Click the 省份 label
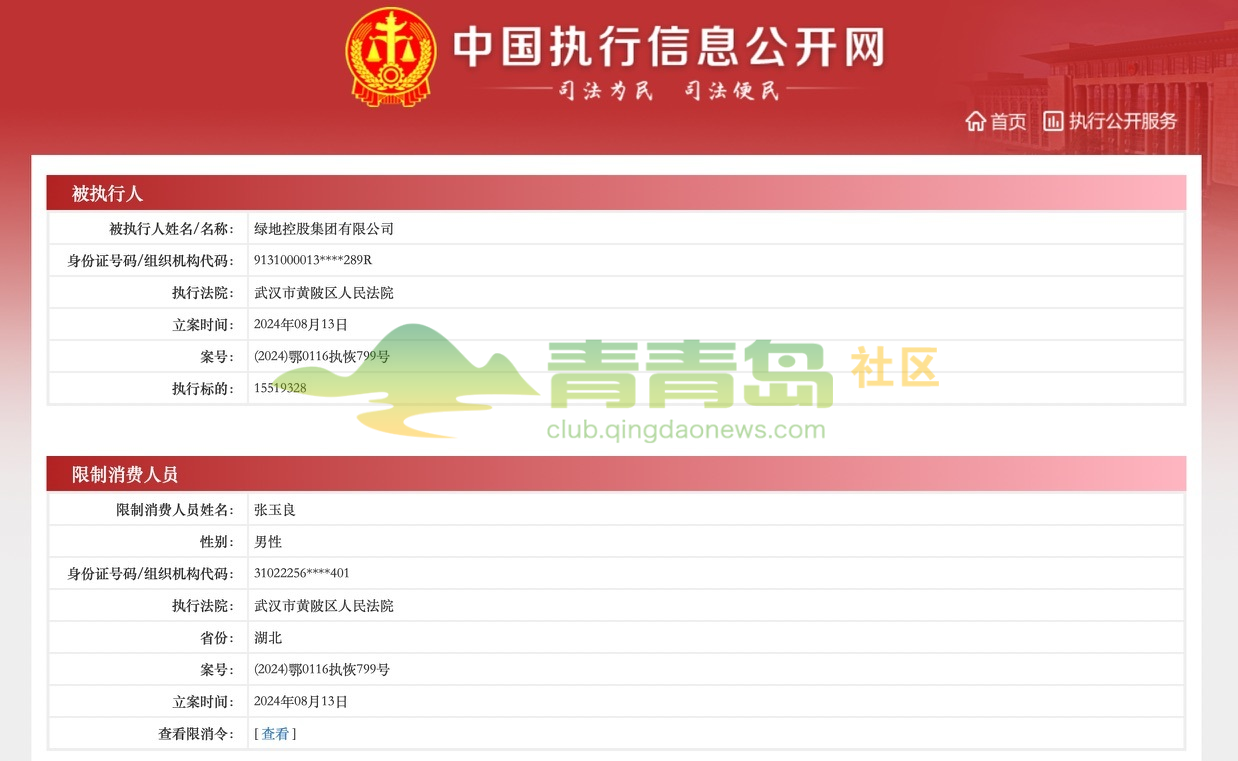The width and height of the screenshot is (1238, 761). [217, 638]
